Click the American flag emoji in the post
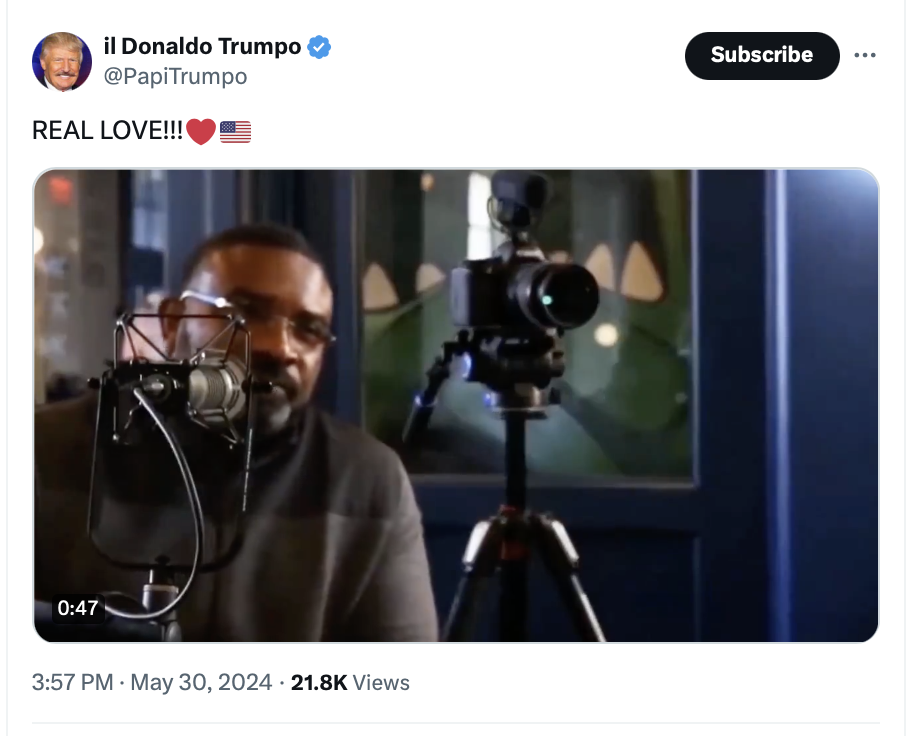This screenshot has height=736, width=912. pyautogui.click(x=236, y=131)
